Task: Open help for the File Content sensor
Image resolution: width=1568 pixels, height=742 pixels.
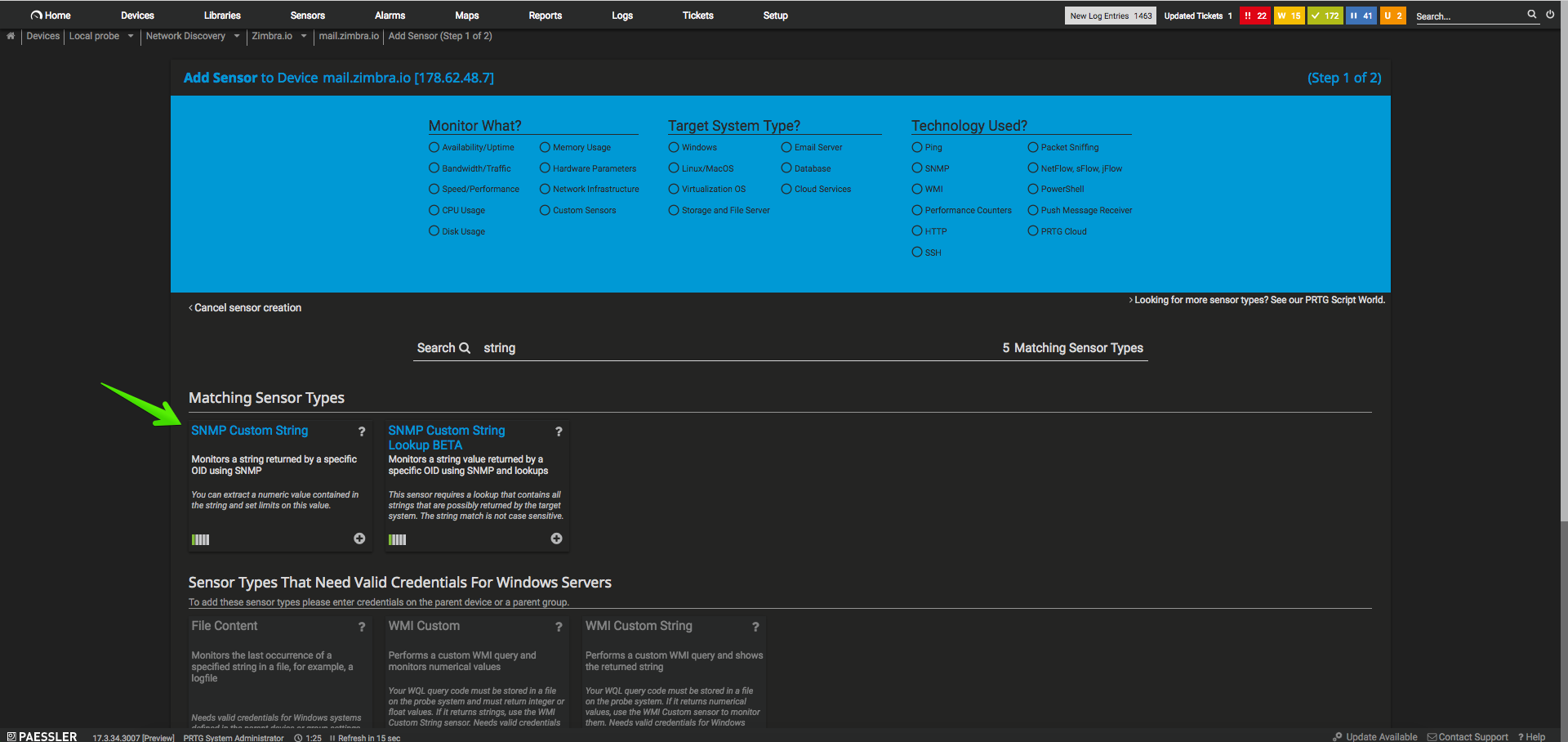Action: (362, 627)
